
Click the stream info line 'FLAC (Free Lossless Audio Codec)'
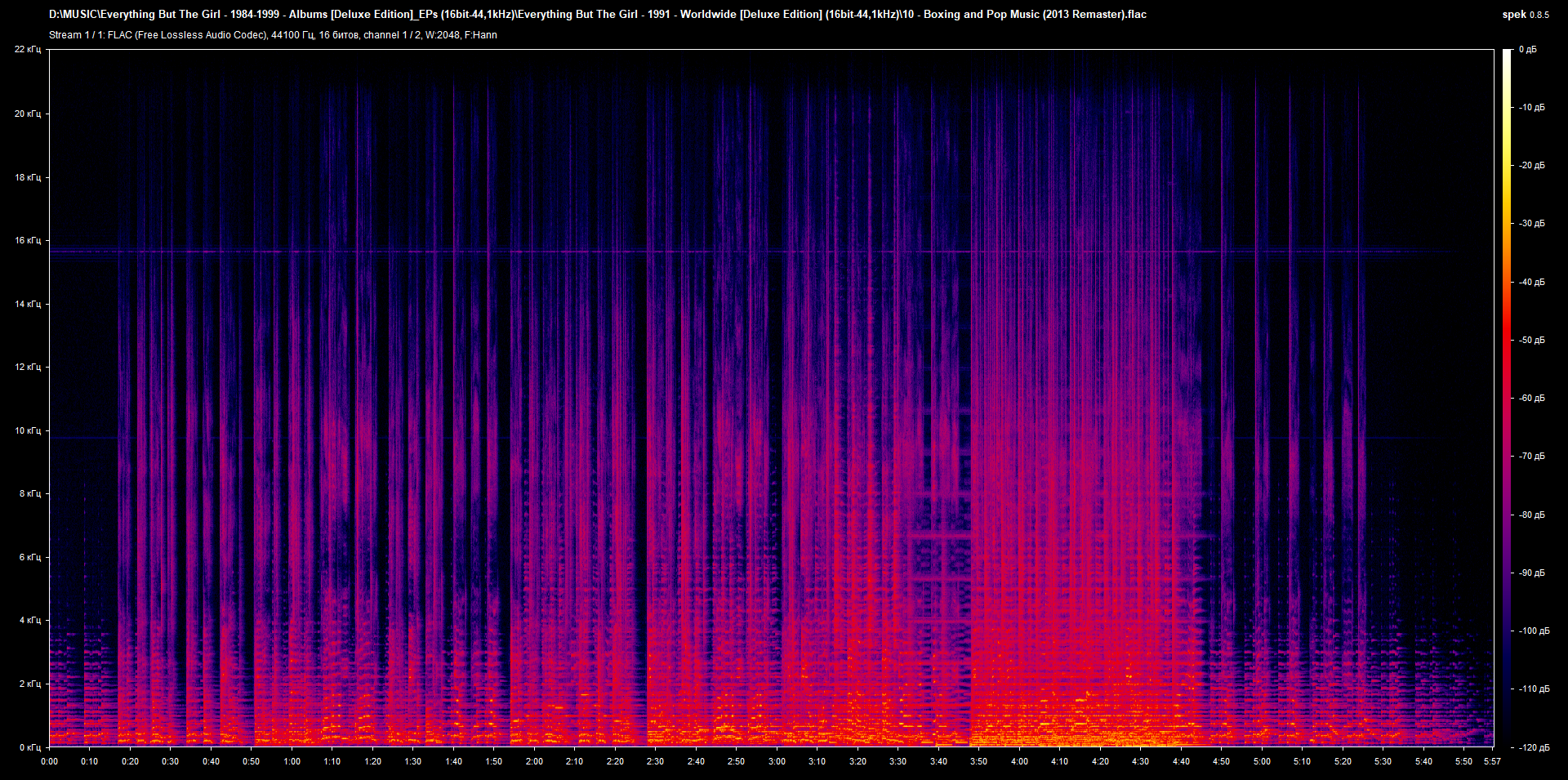pos(273,35)
